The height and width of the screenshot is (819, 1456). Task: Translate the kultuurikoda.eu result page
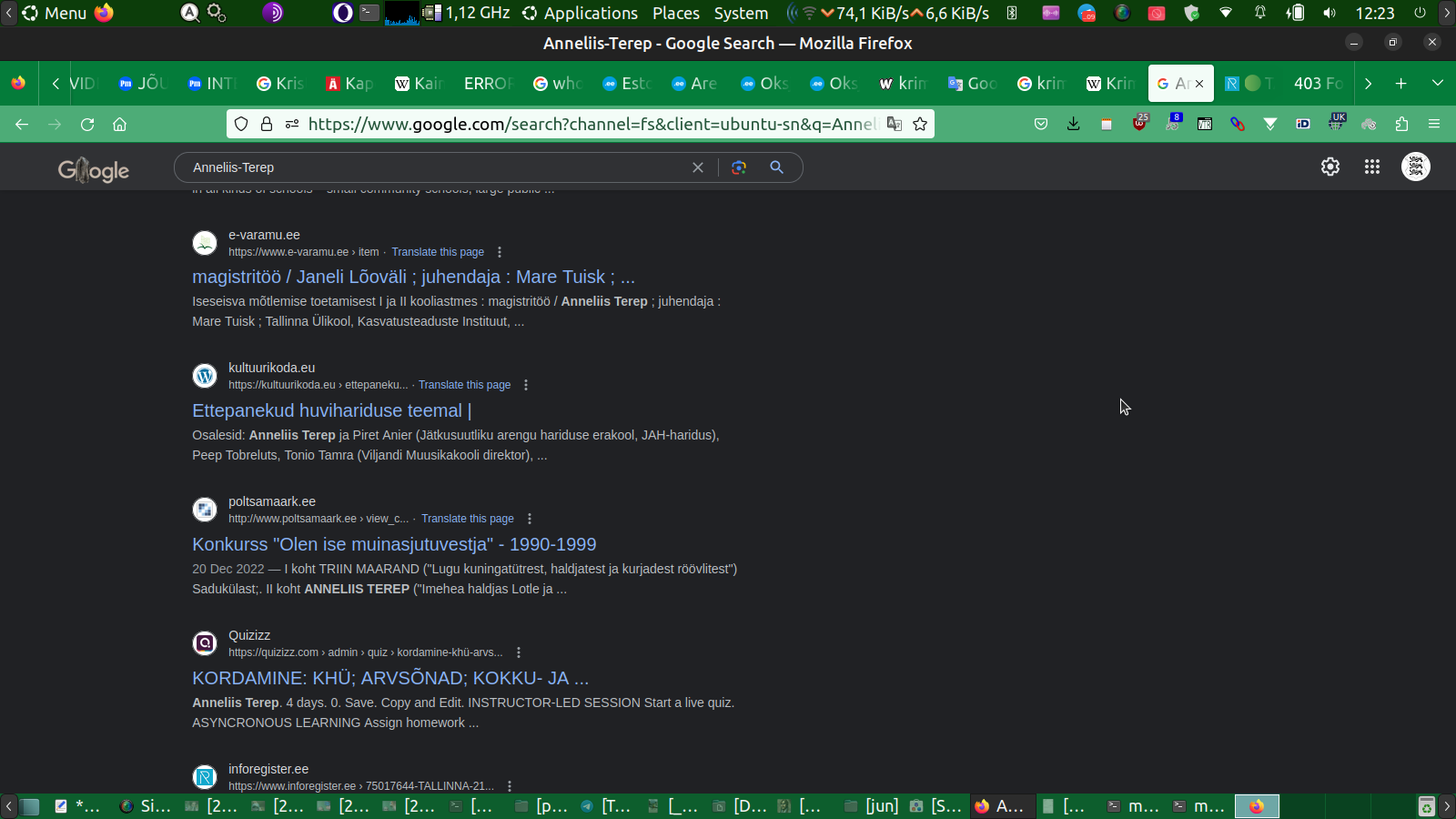[x=464, y=385]
